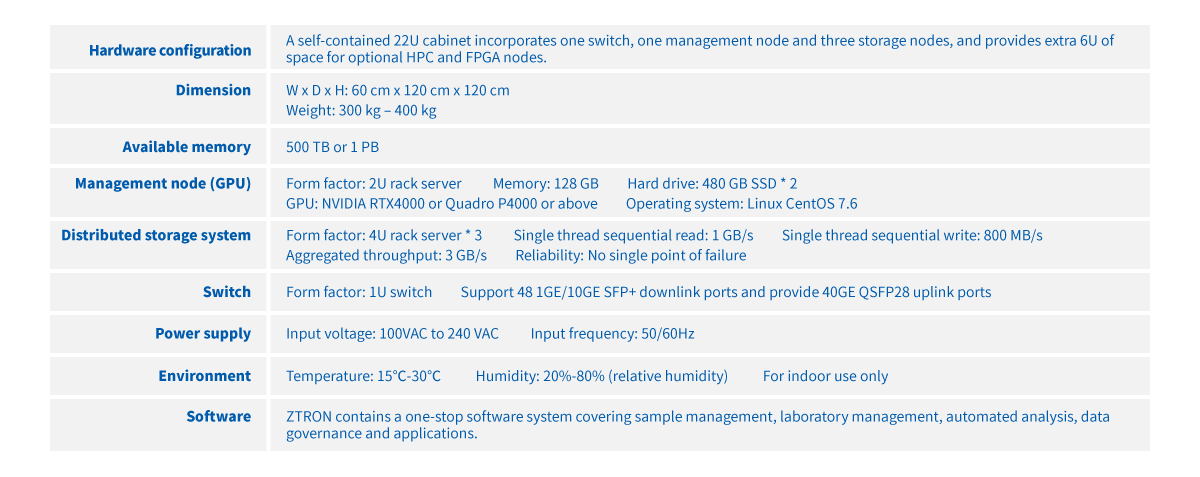Select the Software row heading
The height and width of the screenshot is (477, 1200).
[x=218, y=416]
